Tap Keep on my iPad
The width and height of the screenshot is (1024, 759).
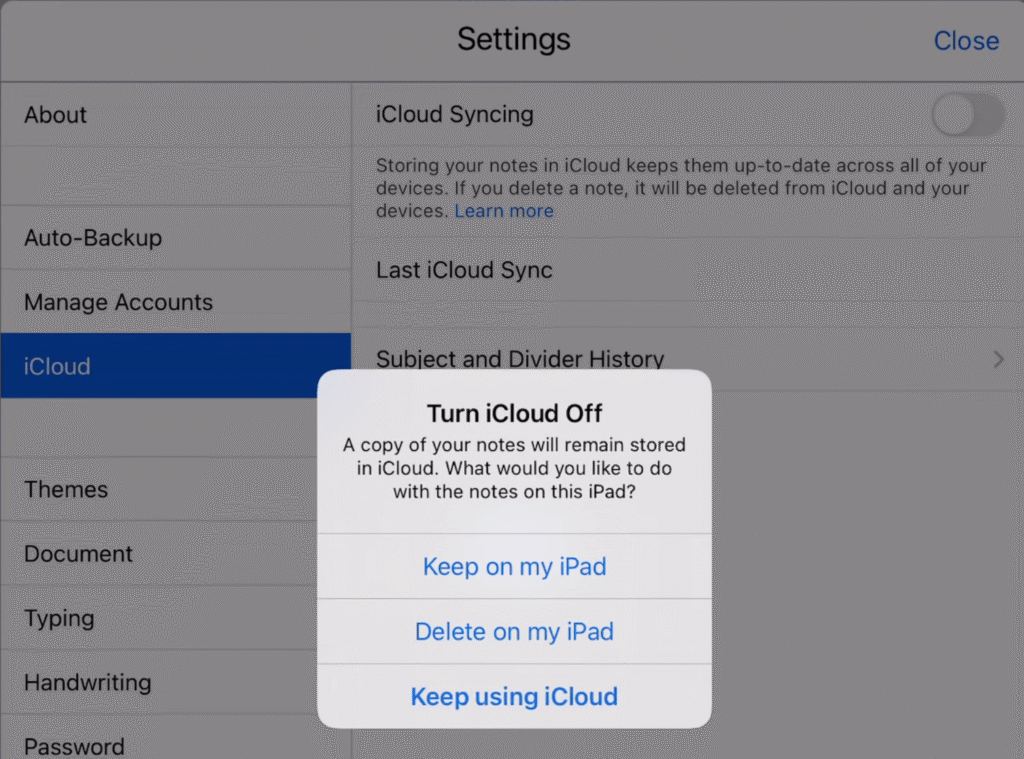[515, 566]
